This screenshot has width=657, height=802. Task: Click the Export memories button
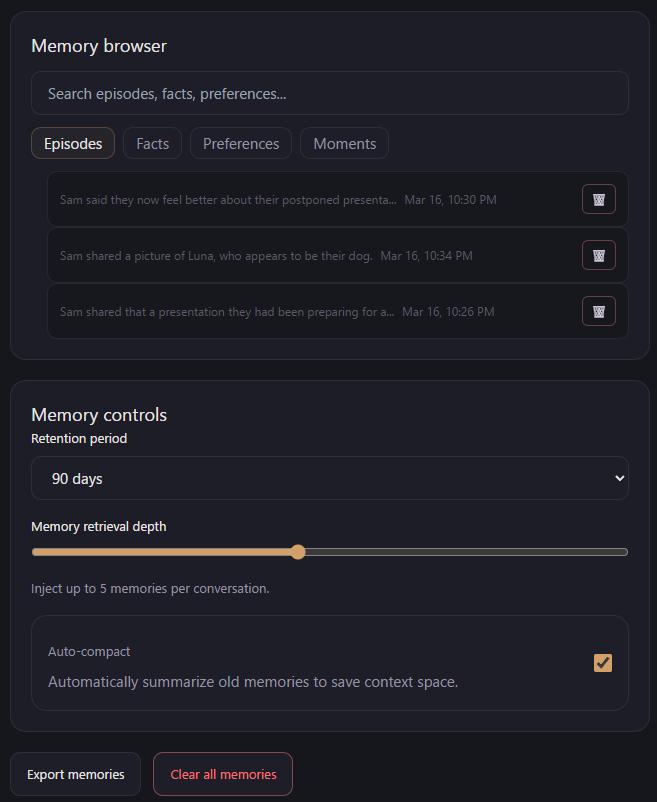(75, 774)
